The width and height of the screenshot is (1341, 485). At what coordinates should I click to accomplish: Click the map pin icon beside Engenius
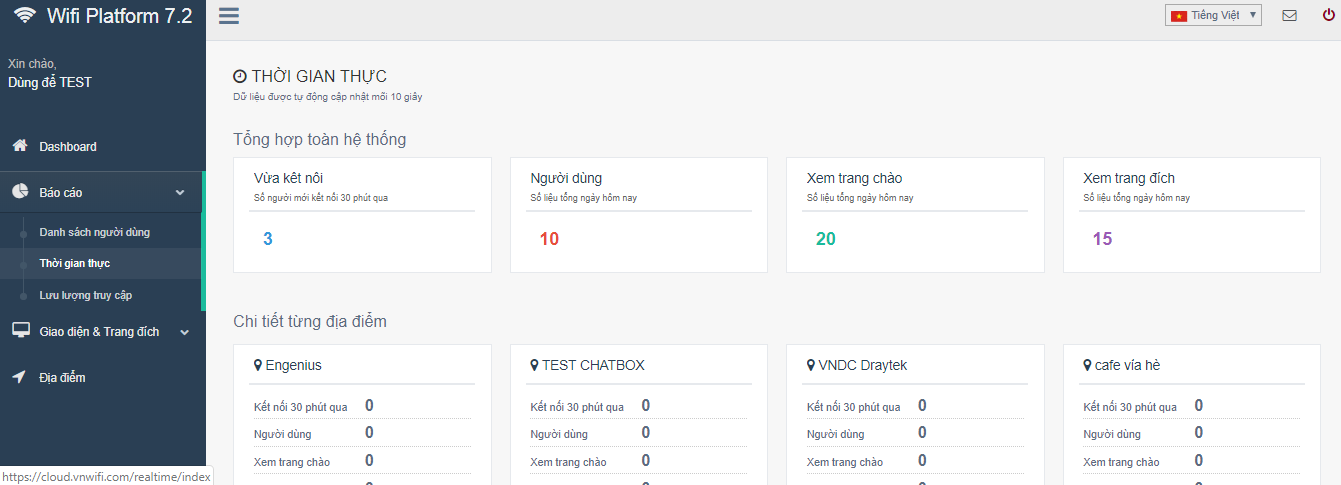coord(258,365)
